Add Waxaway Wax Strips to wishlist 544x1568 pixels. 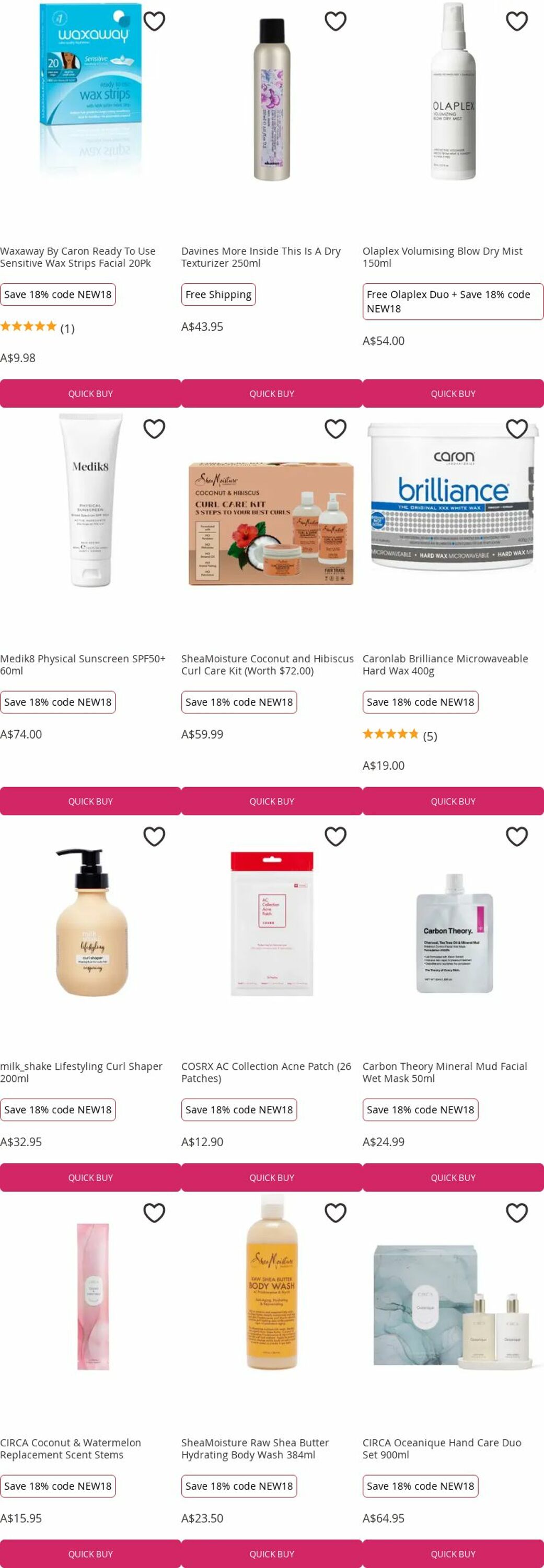pos(154,21)
